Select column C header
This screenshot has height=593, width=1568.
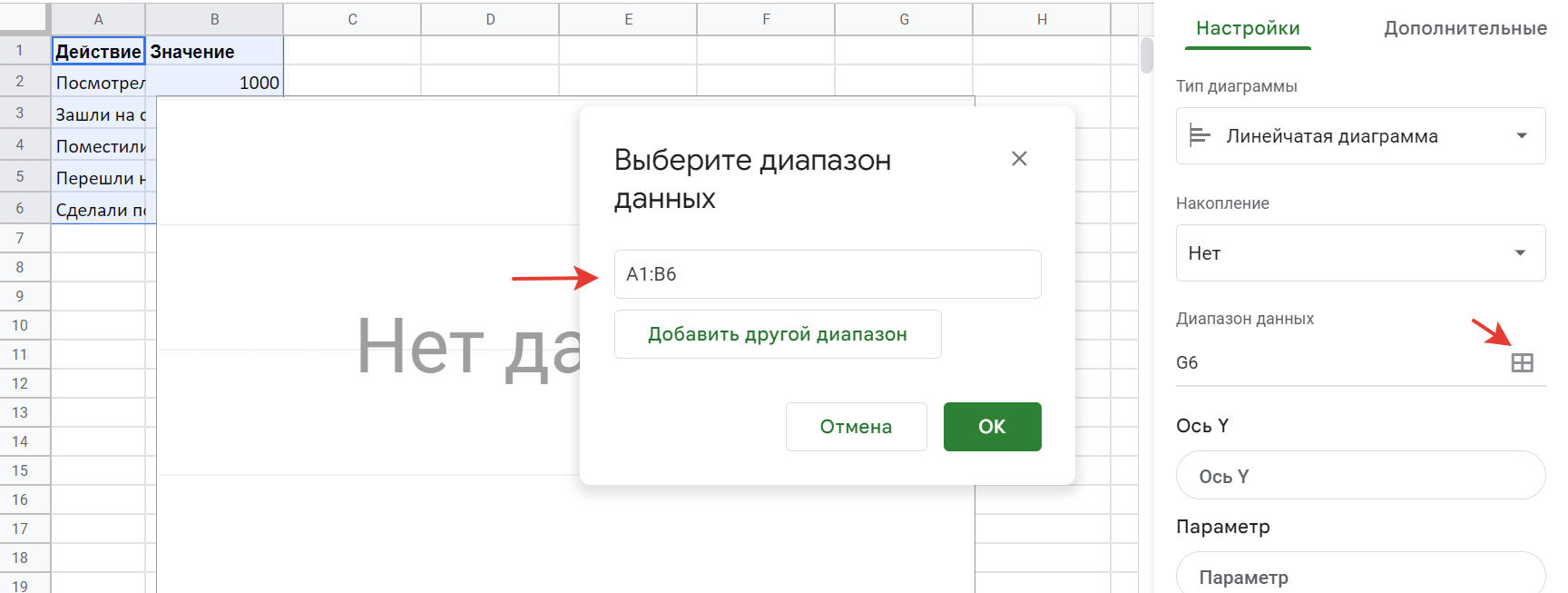pos(352,19)
